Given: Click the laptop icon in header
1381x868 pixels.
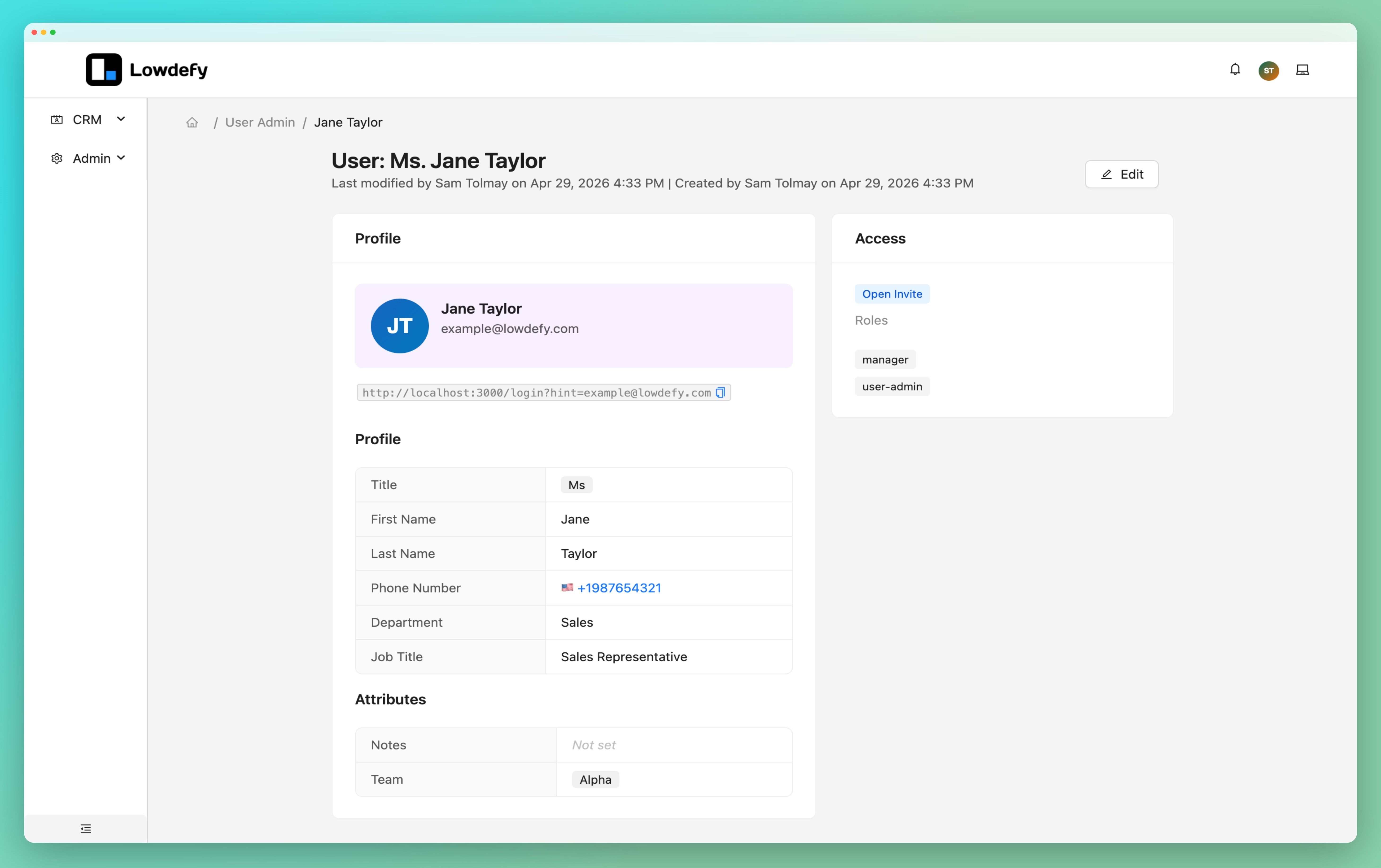Looking at the screenshot, I should (x=1302, y=70).
